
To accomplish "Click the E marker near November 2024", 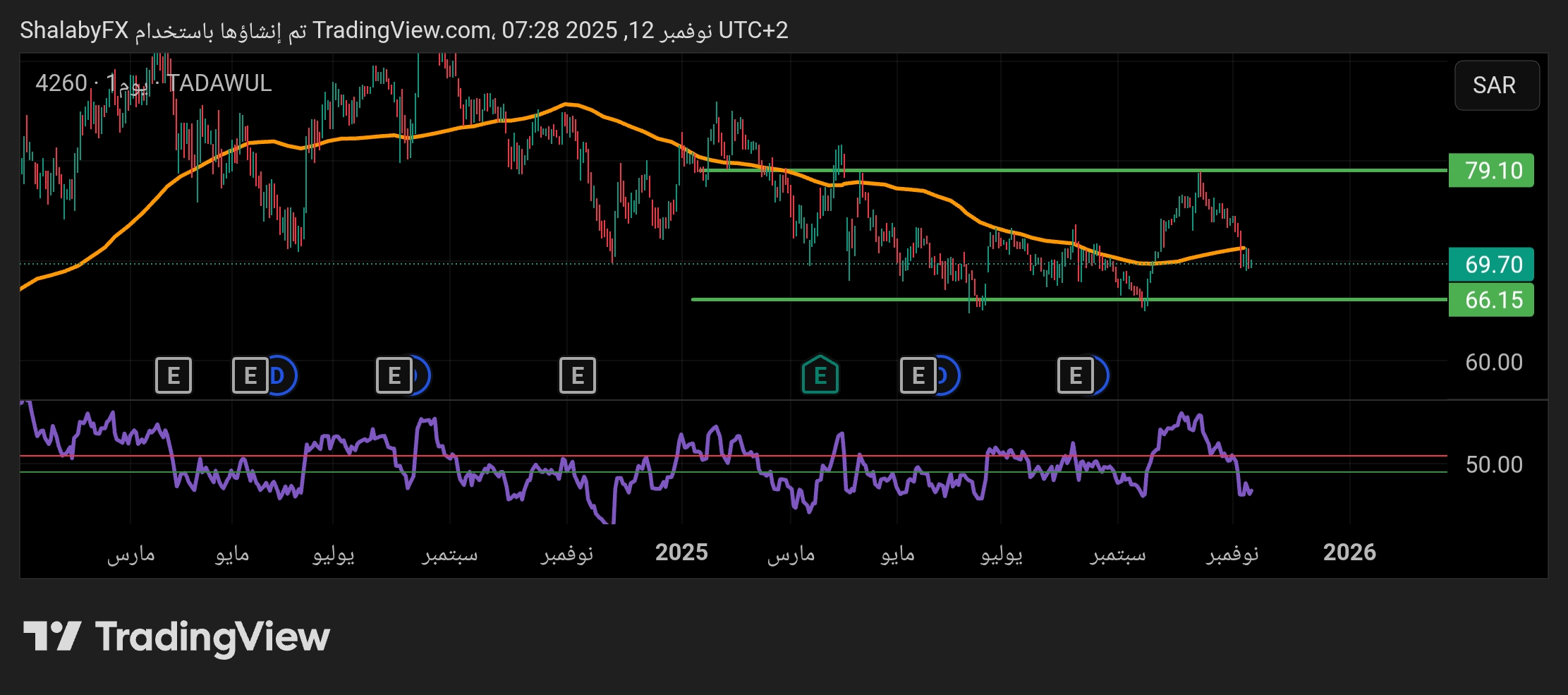I will click(x=577, y=375).
